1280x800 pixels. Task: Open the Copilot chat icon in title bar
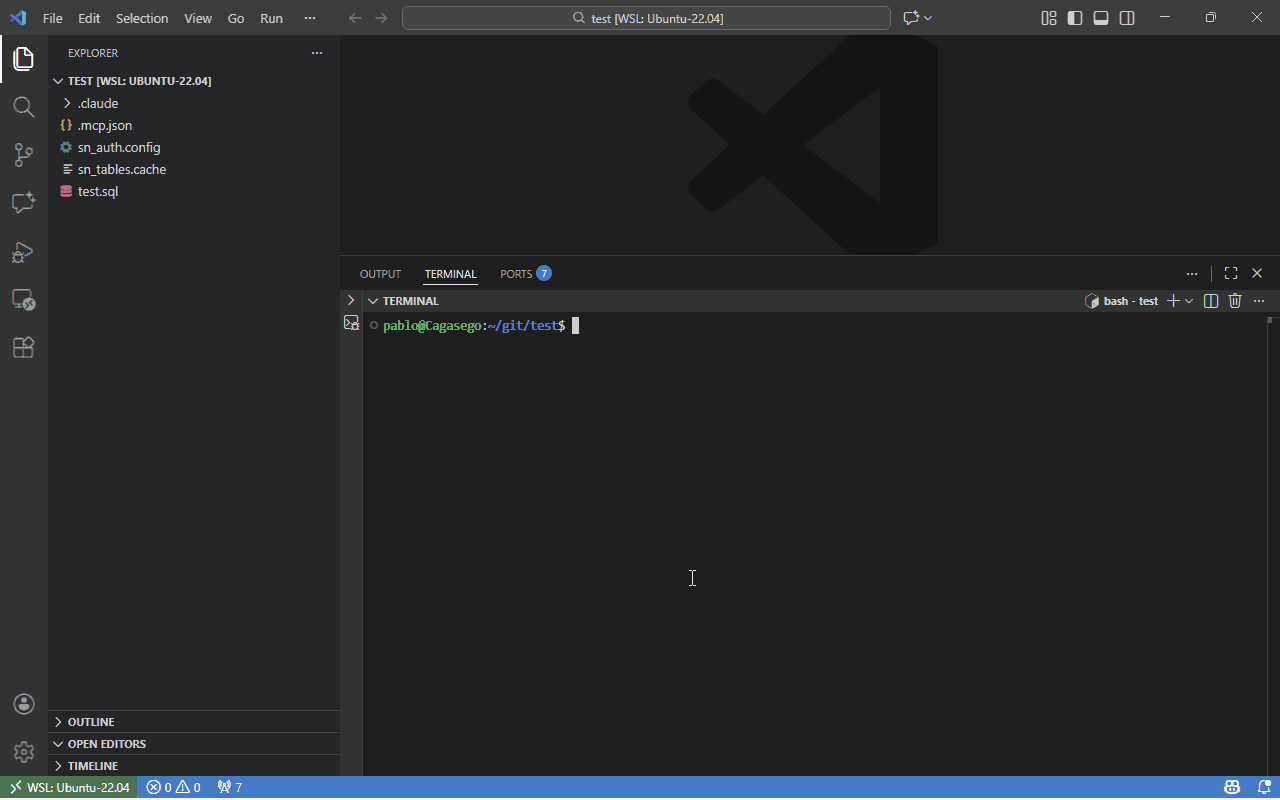(x=911, y=18)
